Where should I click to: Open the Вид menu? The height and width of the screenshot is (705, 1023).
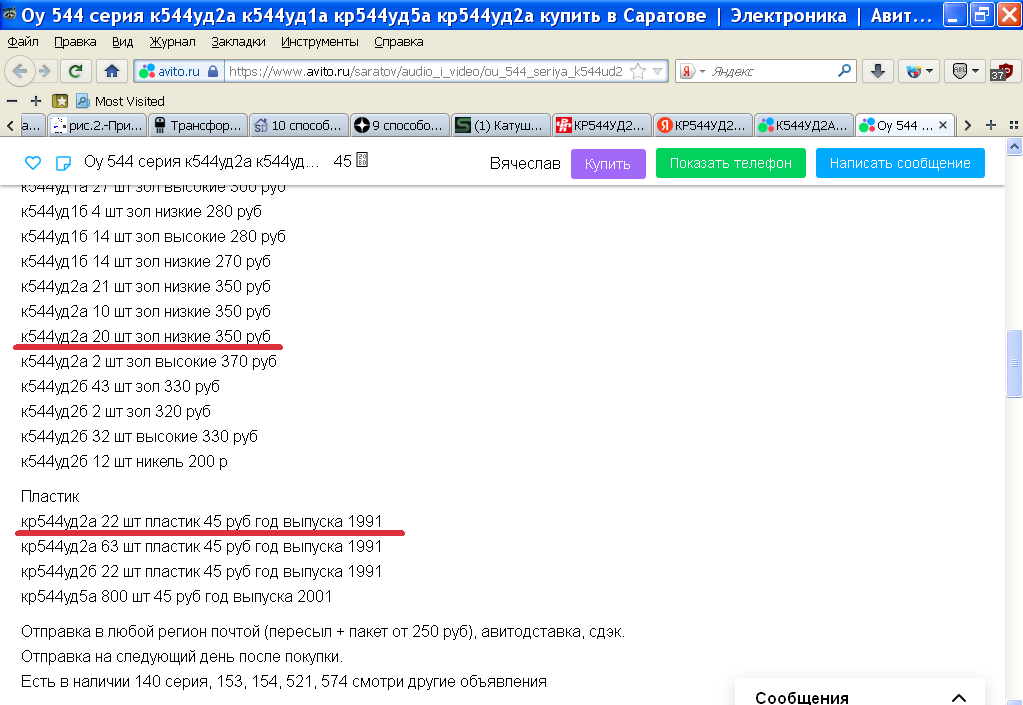pyautogui.click(x=122, y=42)
